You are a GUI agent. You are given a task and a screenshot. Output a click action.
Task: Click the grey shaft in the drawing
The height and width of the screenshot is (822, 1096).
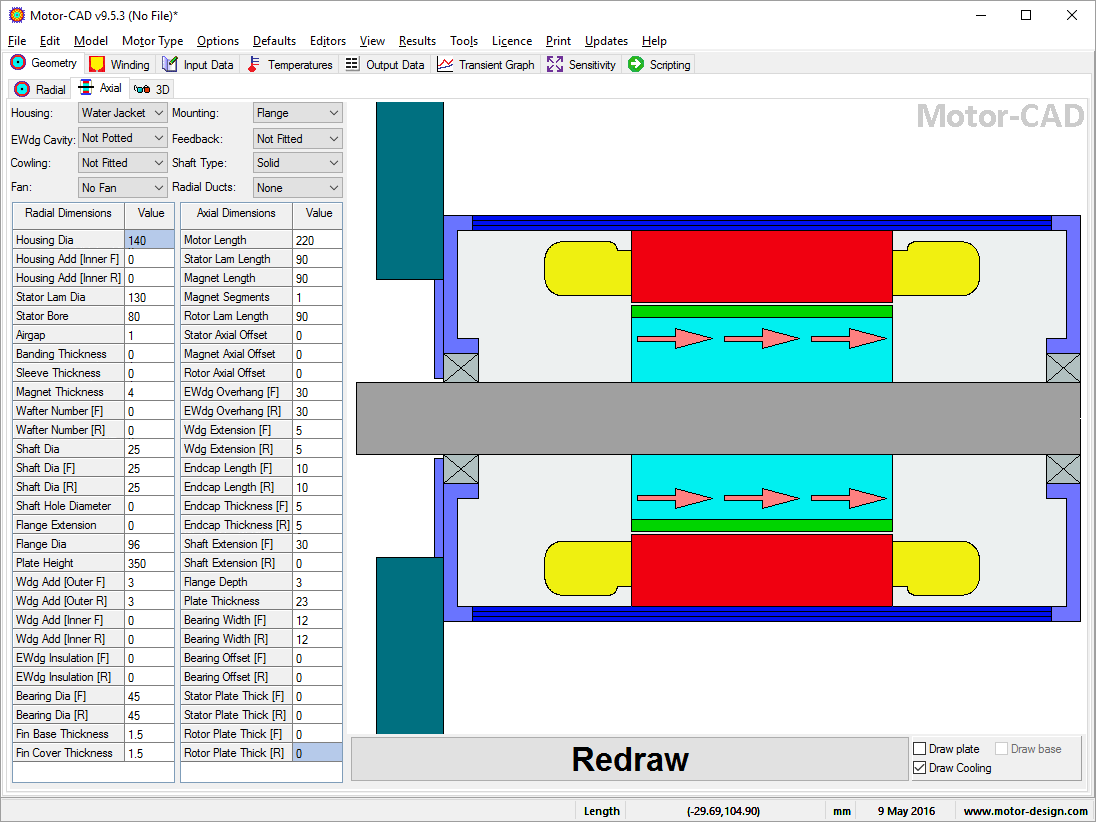pyautogui.click(x=718, y=418)
